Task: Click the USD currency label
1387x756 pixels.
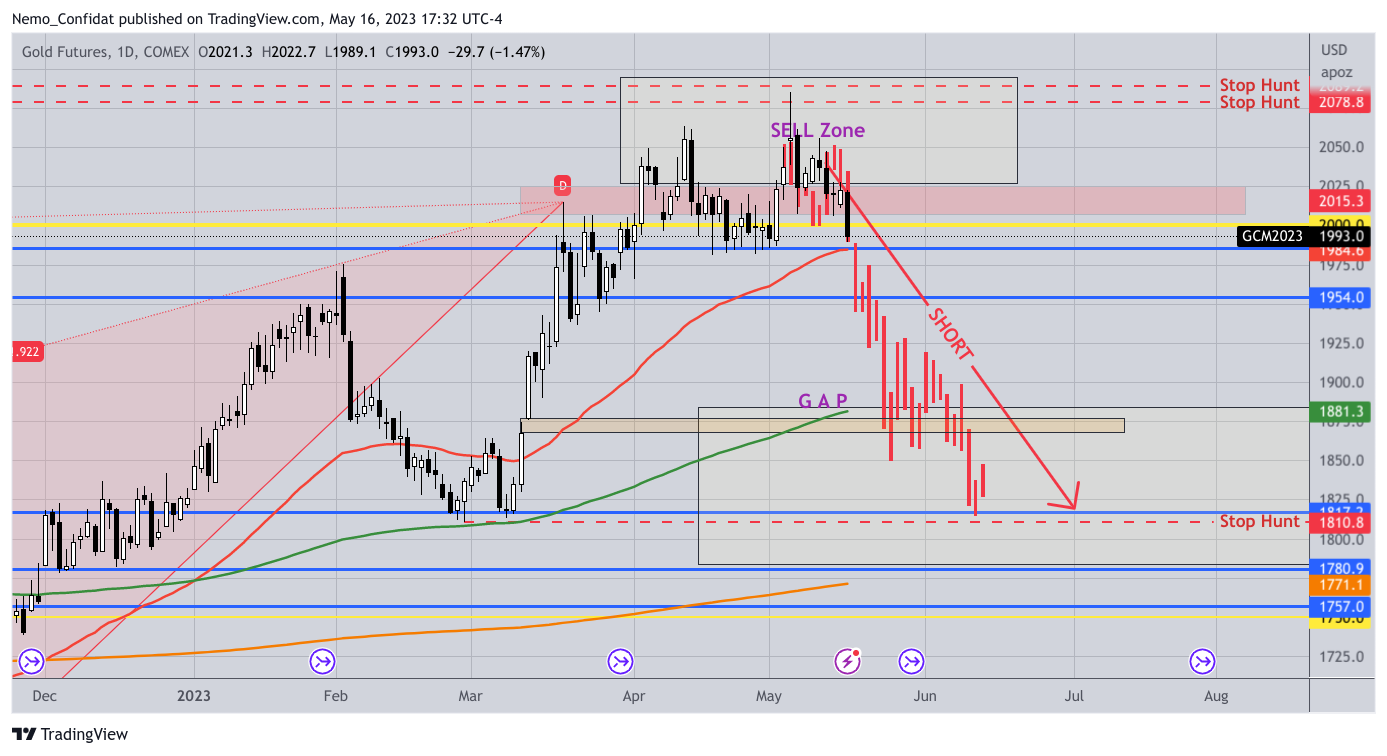Action: click(1334, 50)
